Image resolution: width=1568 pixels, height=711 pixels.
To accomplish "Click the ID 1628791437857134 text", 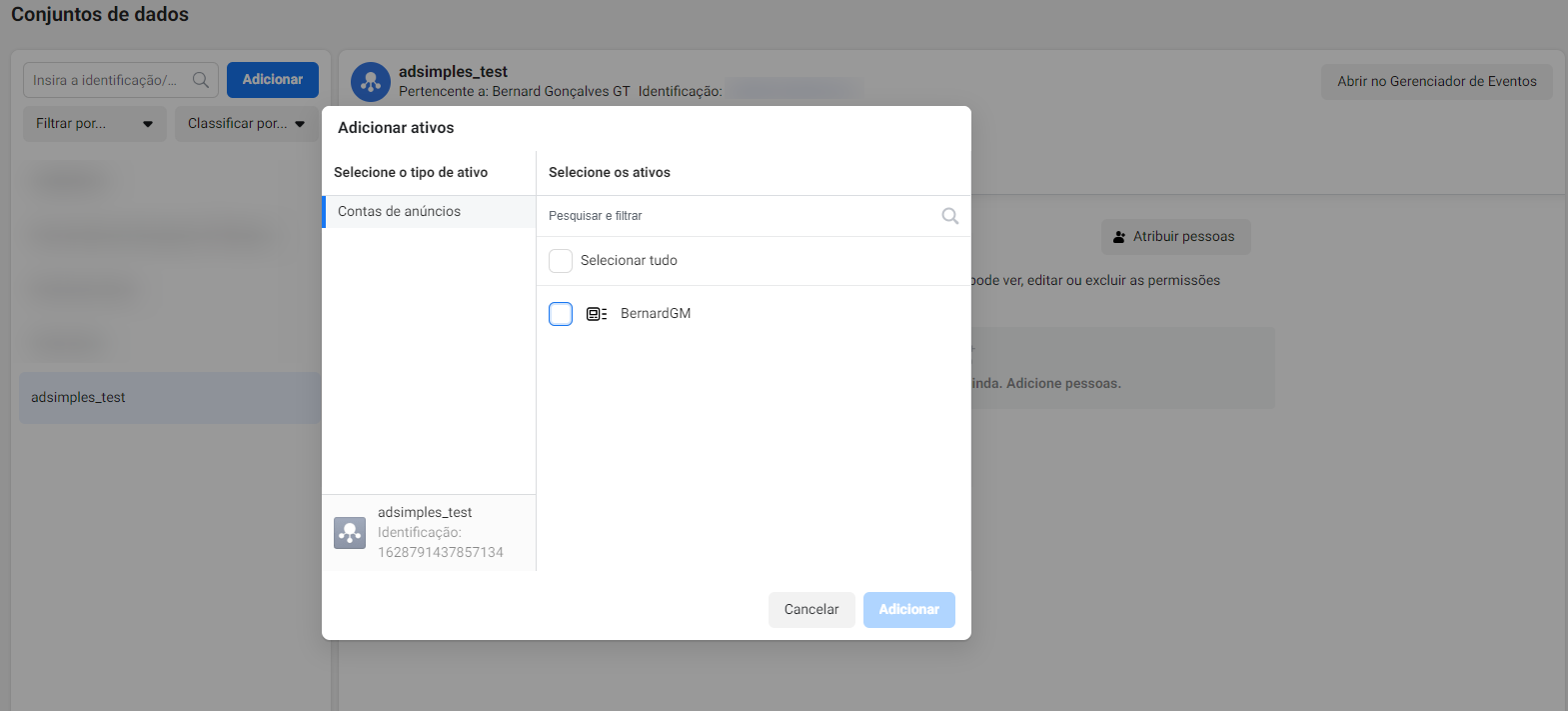I will 441,553.
